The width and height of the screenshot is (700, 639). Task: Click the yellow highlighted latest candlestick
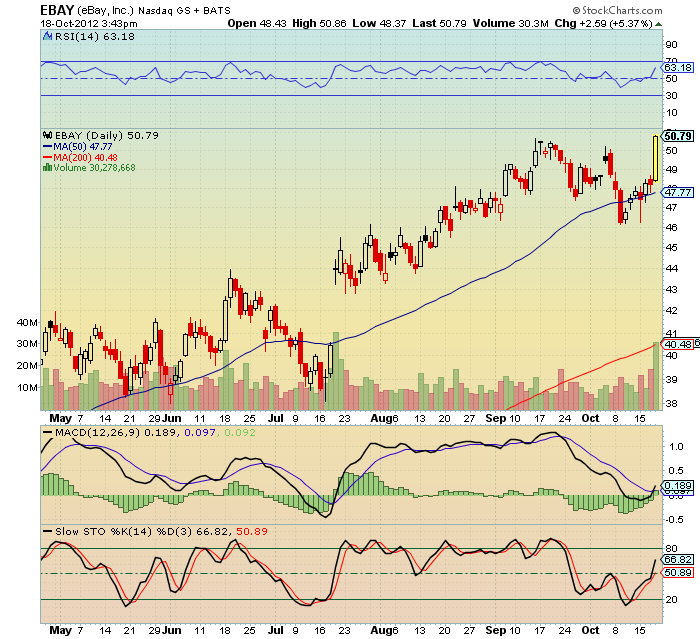pyautogui.click(x=655, y=158)
